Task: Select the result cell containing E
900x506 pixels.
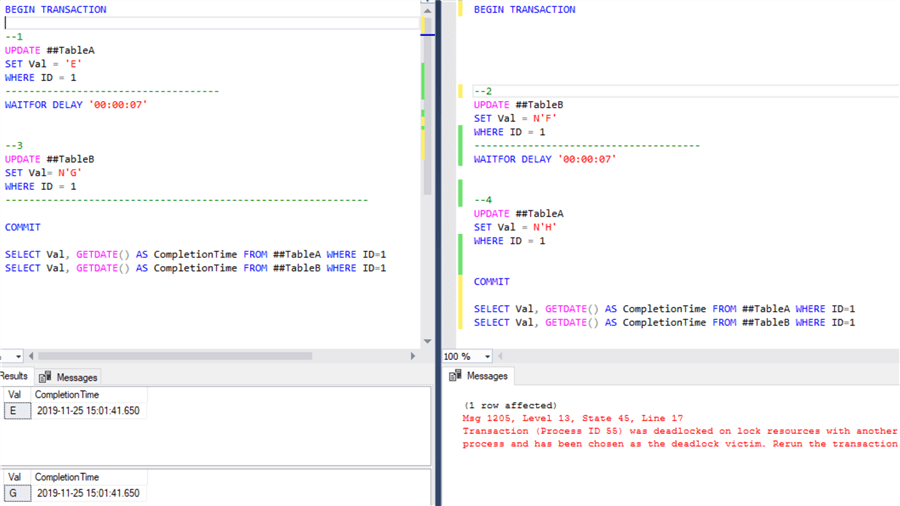Action: 17,411
